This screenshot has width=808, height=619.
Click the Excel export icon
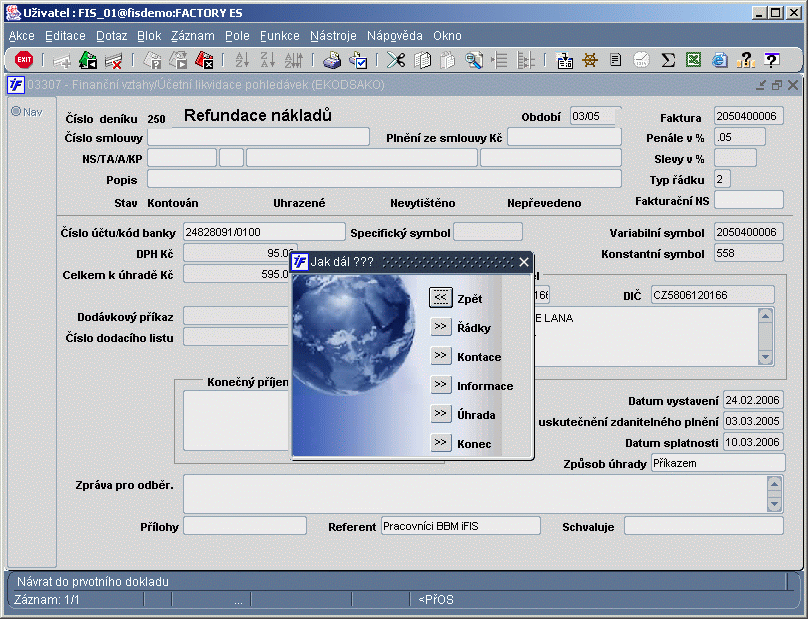[x=693, y=60]
